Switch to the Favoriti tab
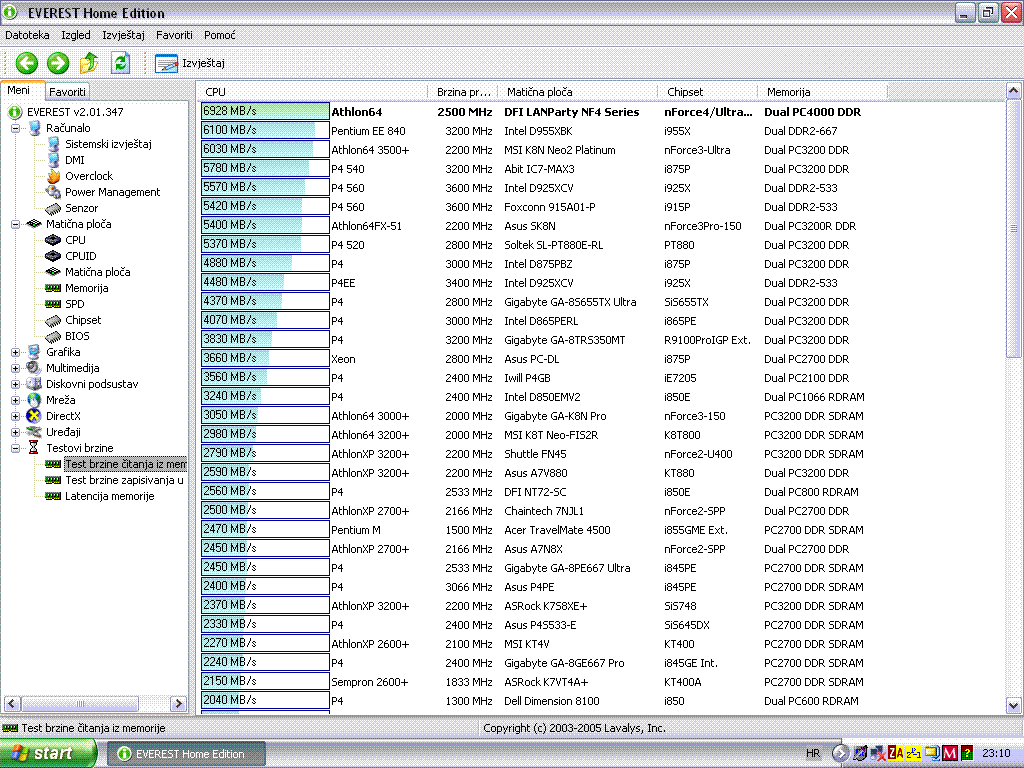The height and width of the screenshot is (768, 1024). (68, 91)
